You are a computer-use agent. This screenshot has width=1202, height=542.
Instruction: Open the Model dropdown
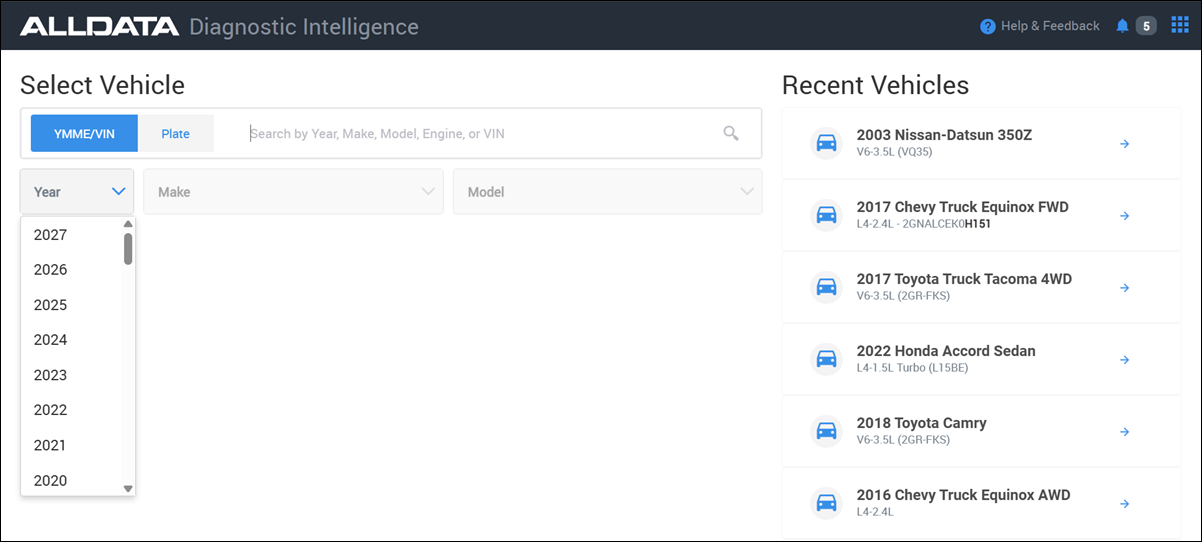point(608,191)
